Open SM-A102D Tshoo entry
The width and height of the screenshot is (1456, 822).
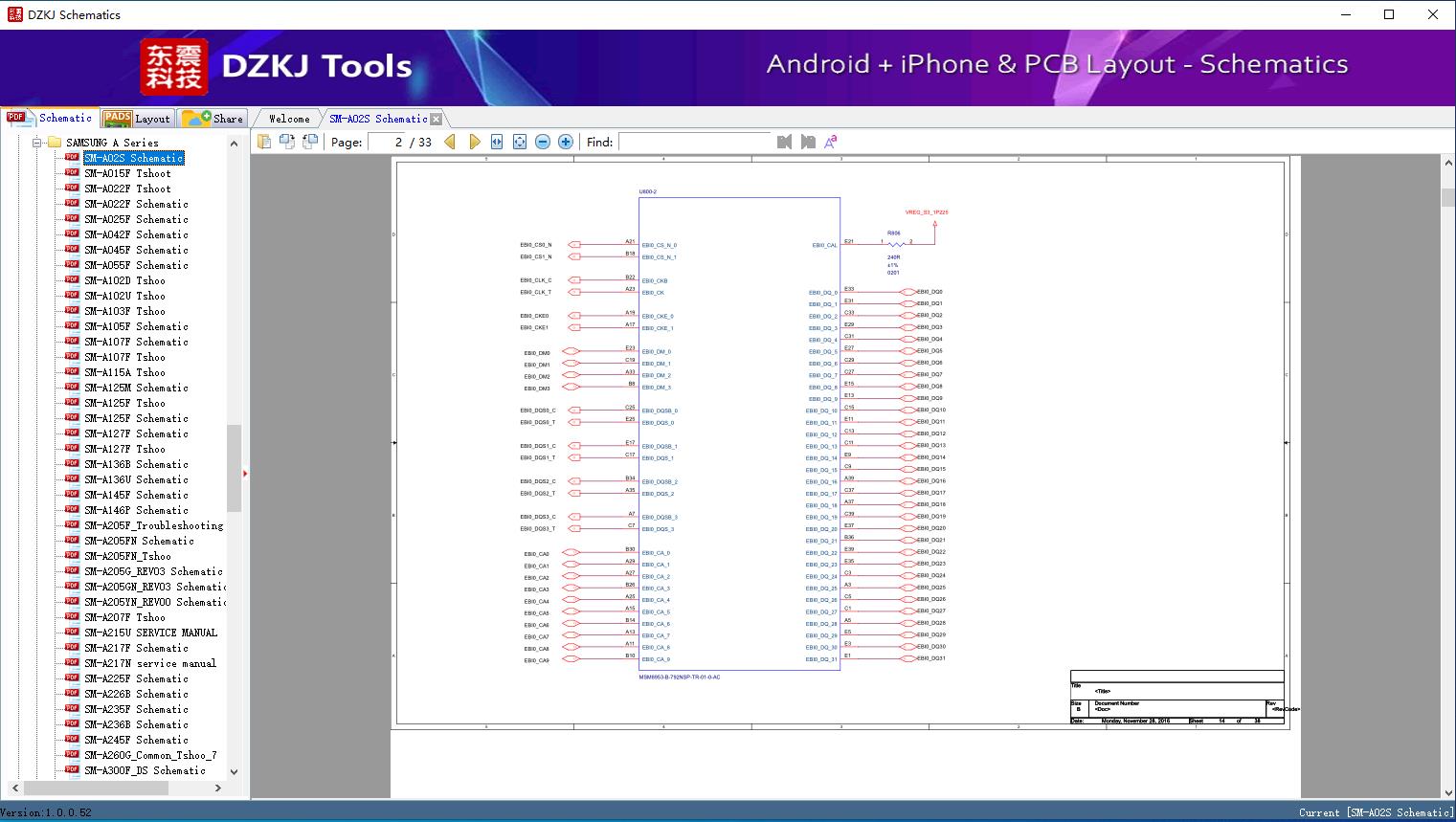coord(124,280)
